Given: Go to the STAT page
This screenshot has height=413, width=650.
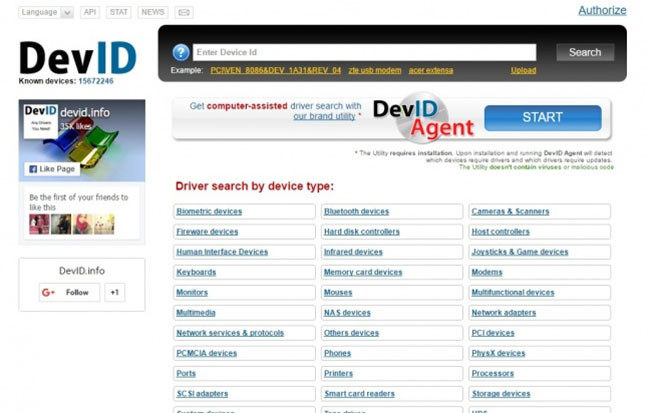Looking at the screenshot, I should pyautogui.click(x=119, y=12).
